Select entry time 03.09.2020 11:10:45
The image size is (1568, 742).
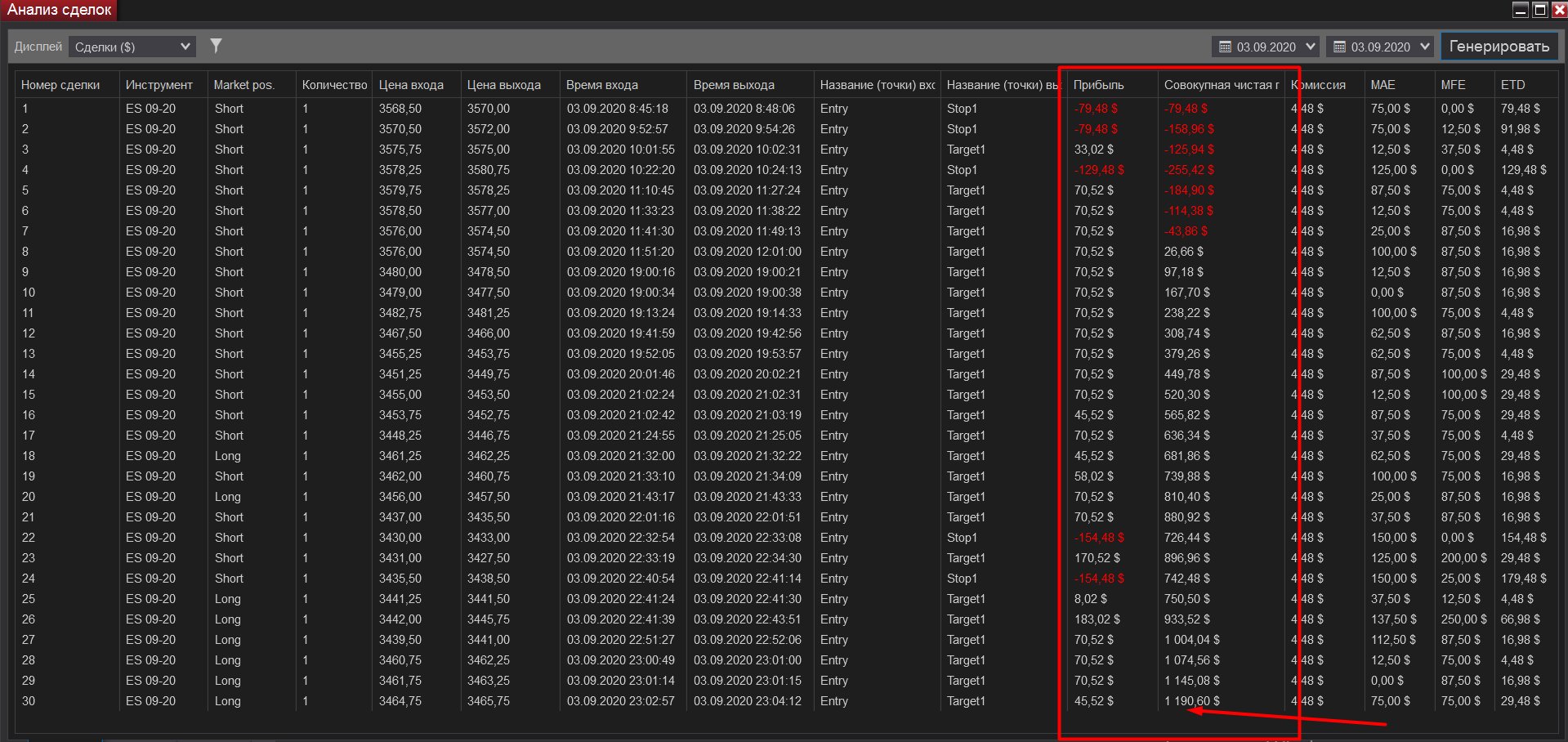[621, 190]
